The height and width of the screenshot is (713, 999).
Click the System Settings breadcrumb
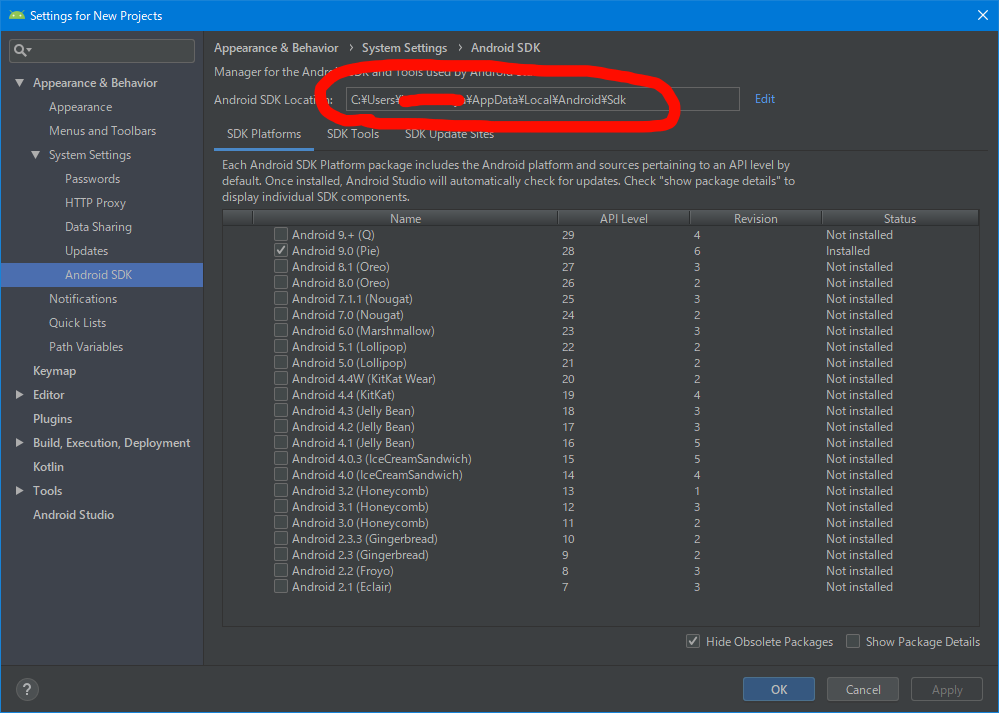click(x=405, y=48)
